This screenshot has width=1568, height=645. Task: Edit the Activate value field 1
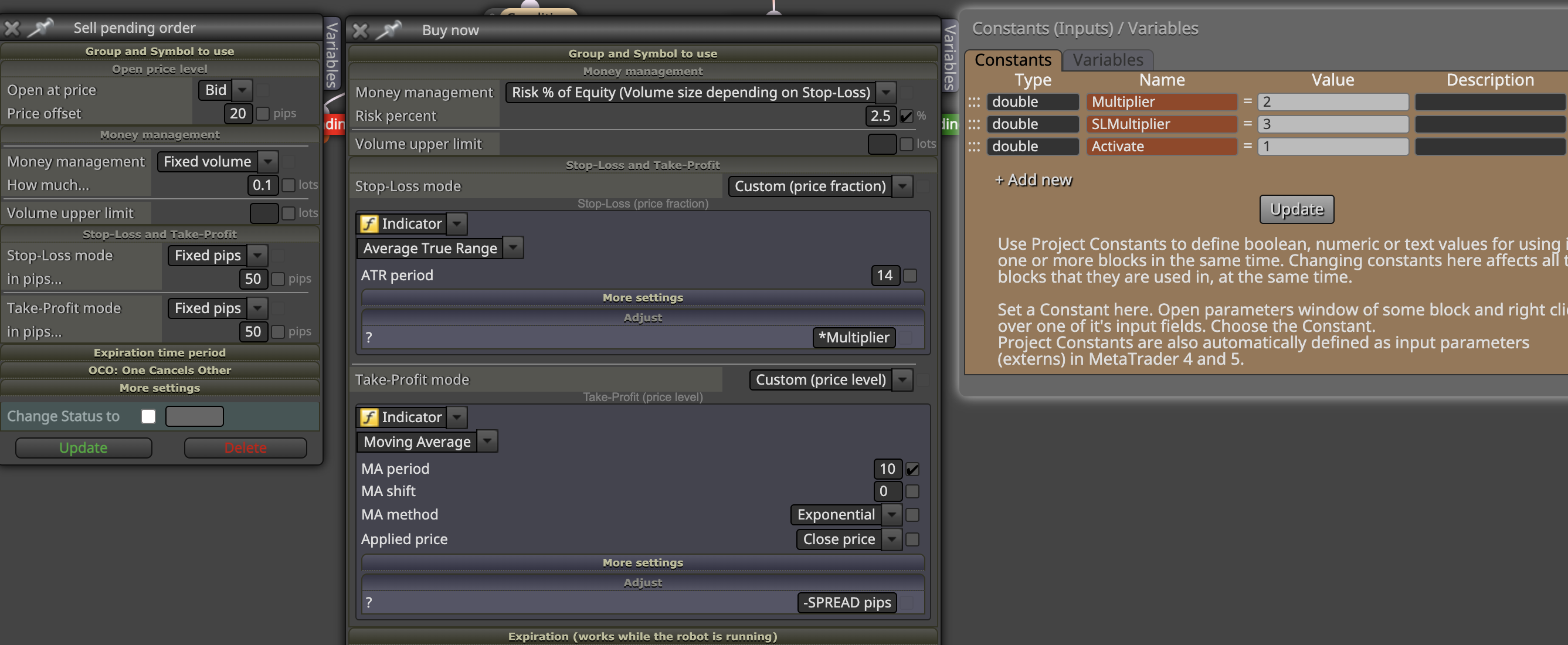(x=1333, y=147)
